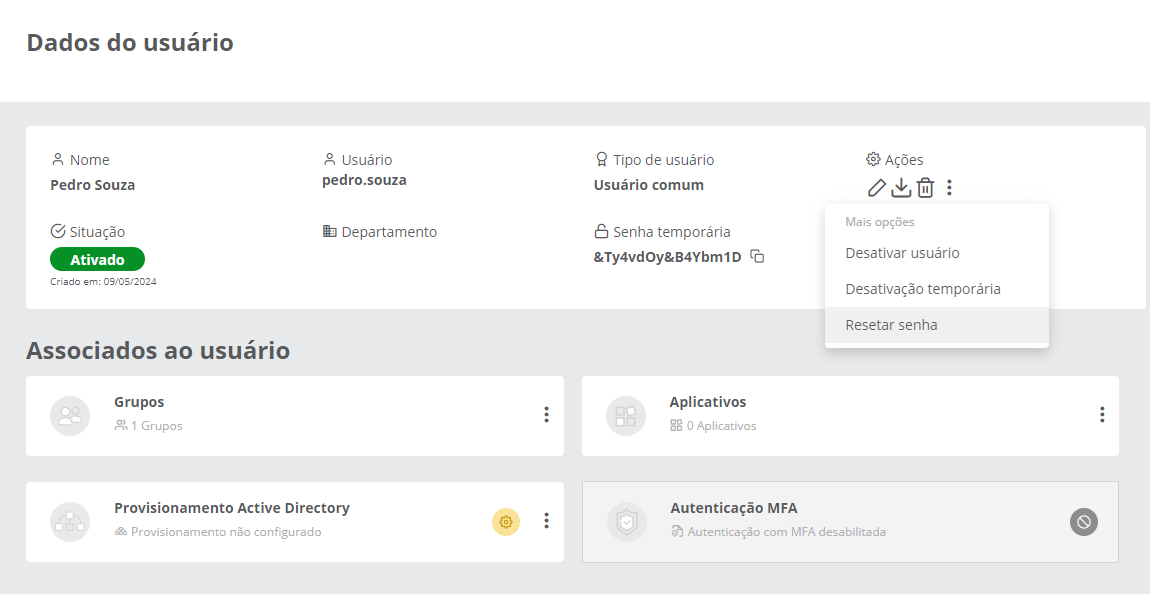Click the edit user pencil icon
The image size is (1150, 594).
876,187
